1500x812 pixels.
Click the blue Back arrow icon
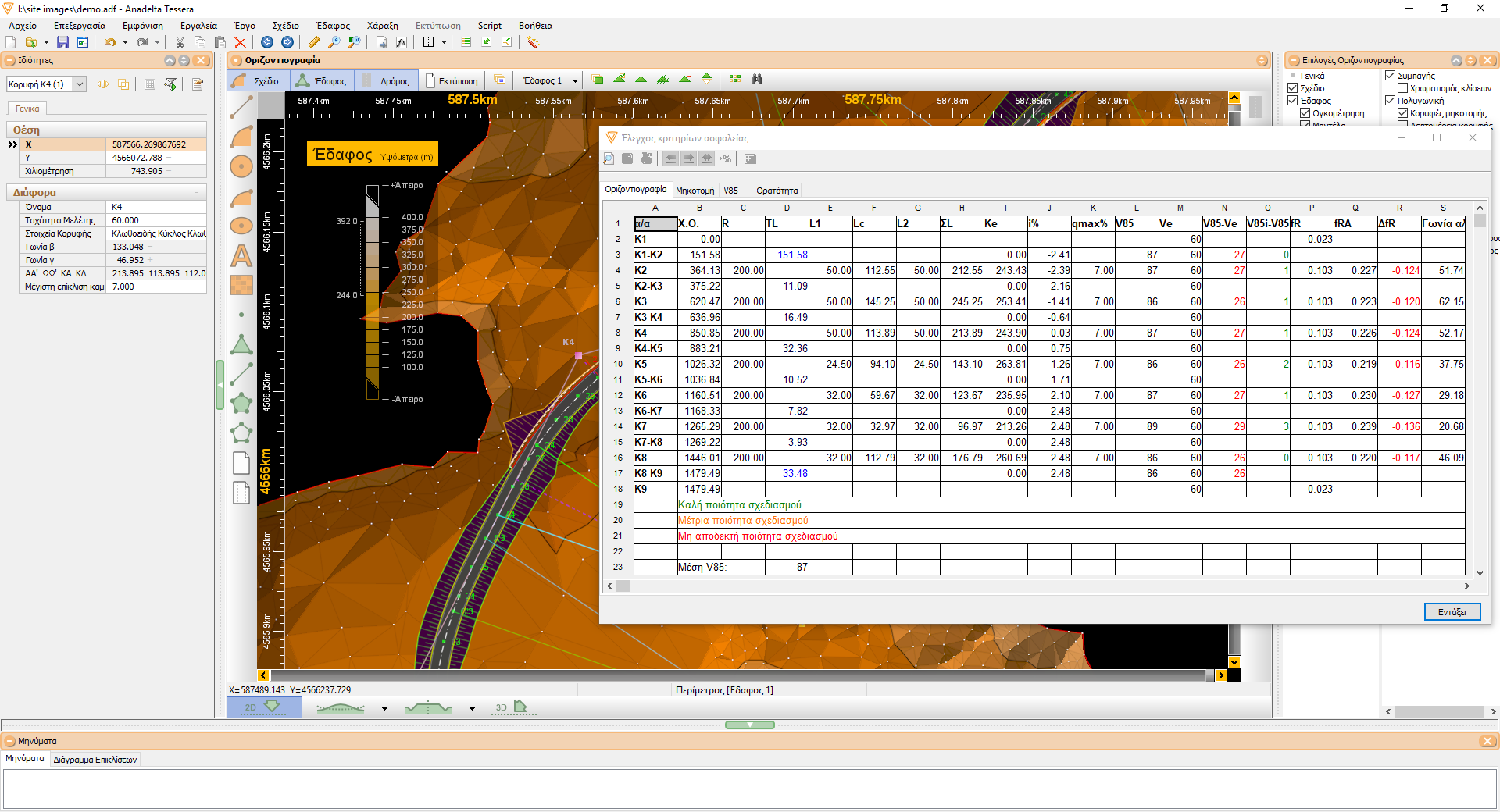(267, 42)
